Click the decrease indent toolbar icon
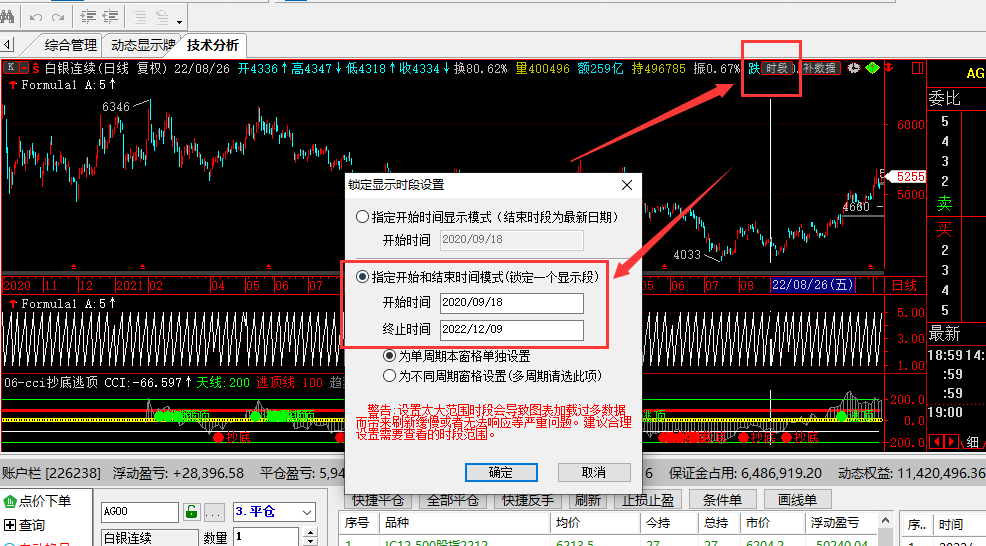The width and height of the screenshot is (986, 546). 111,17
